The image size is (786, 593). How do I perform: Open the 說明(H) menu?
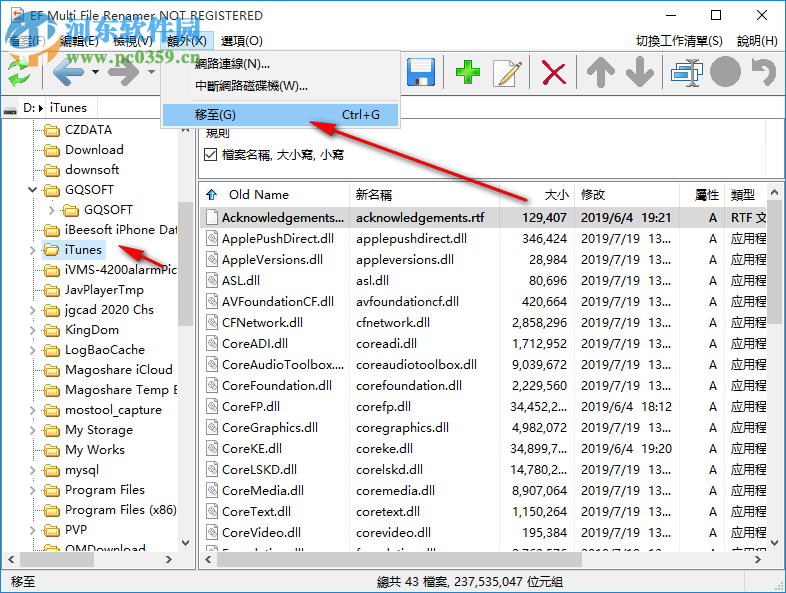(x=757, y=41)
